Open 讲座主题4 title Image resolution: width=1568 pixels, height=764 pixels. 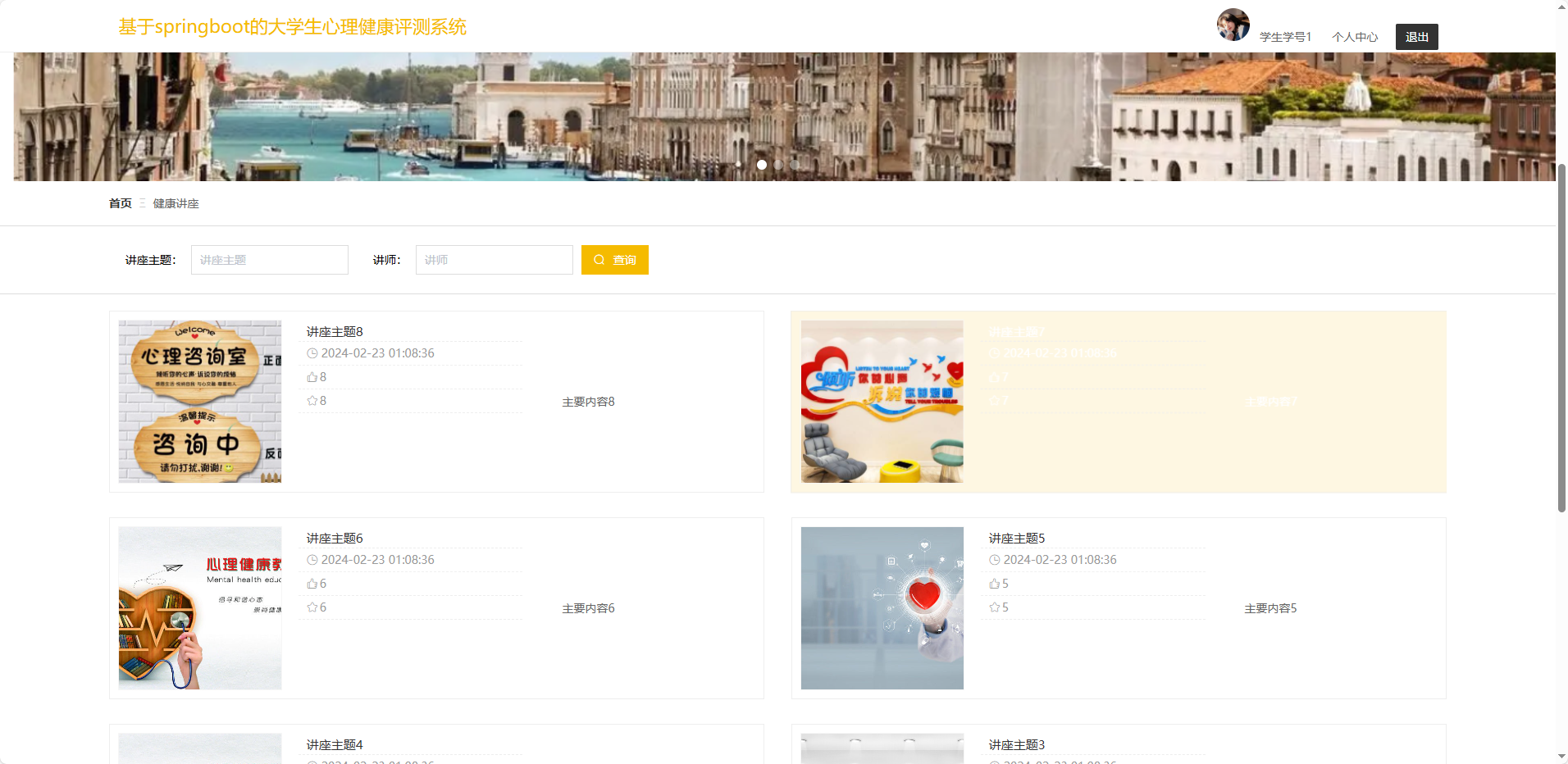coord(335,745)
